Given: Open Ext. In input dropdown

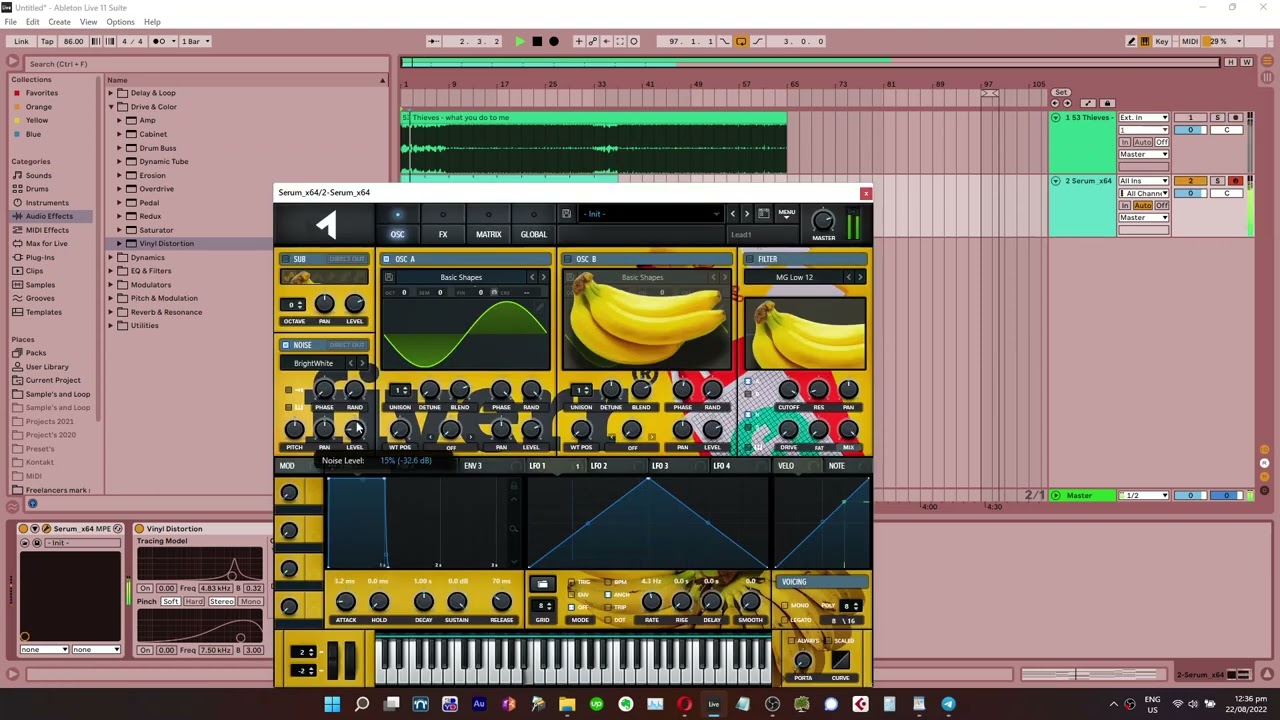Looking at the screenshot, I should tap(1144, 118).
